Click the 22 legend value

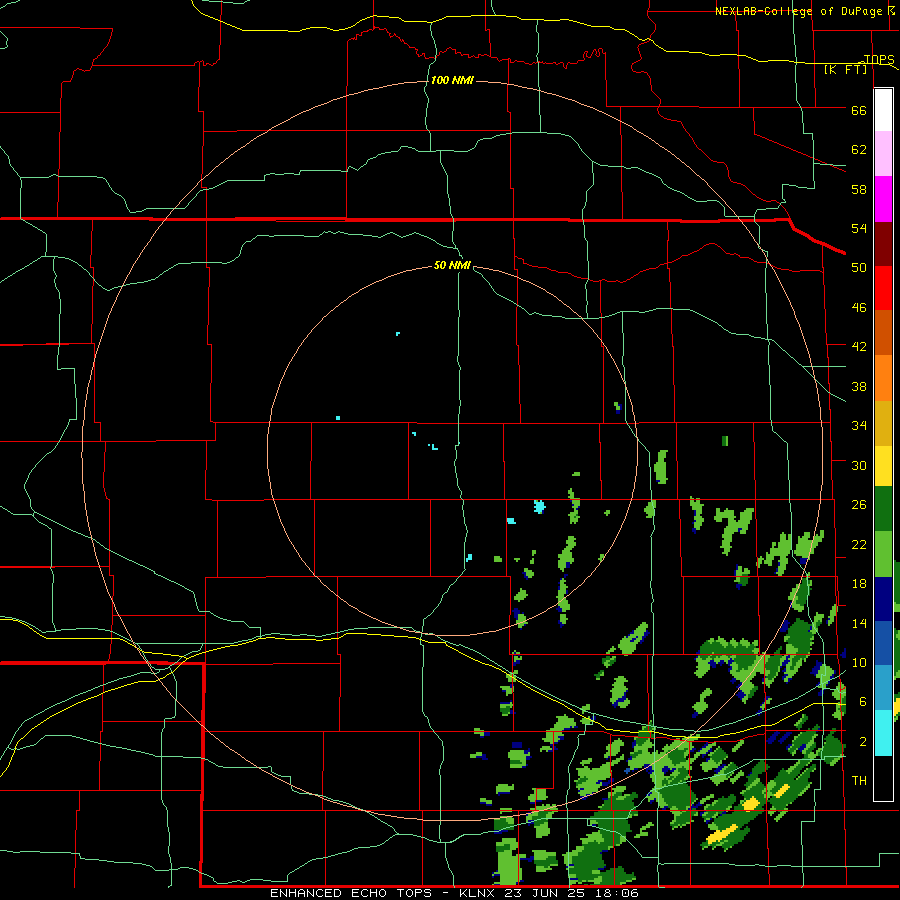[859, 545]
